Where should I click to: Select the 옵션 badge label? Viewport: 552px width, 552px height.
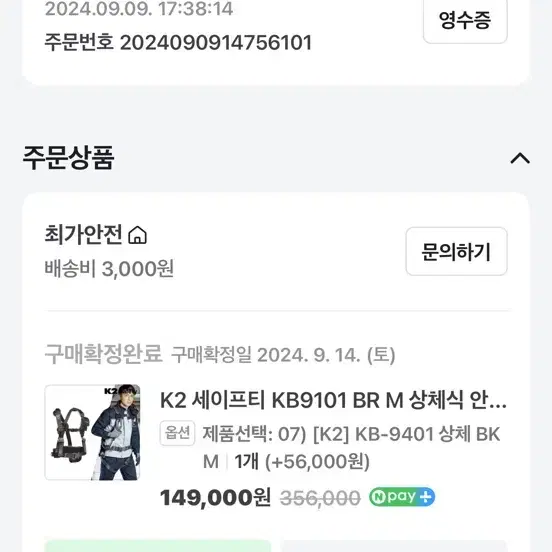click(x=177, y=433)
